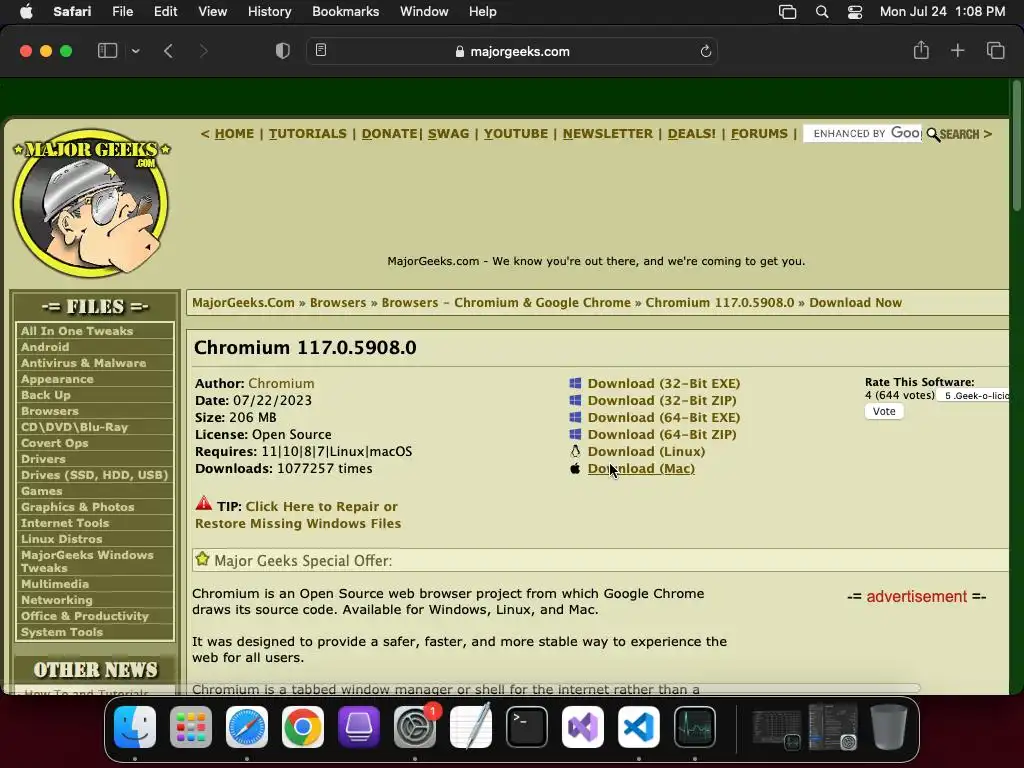
Task: Open Google Chrome from the Dock
Action: point(302,726)
